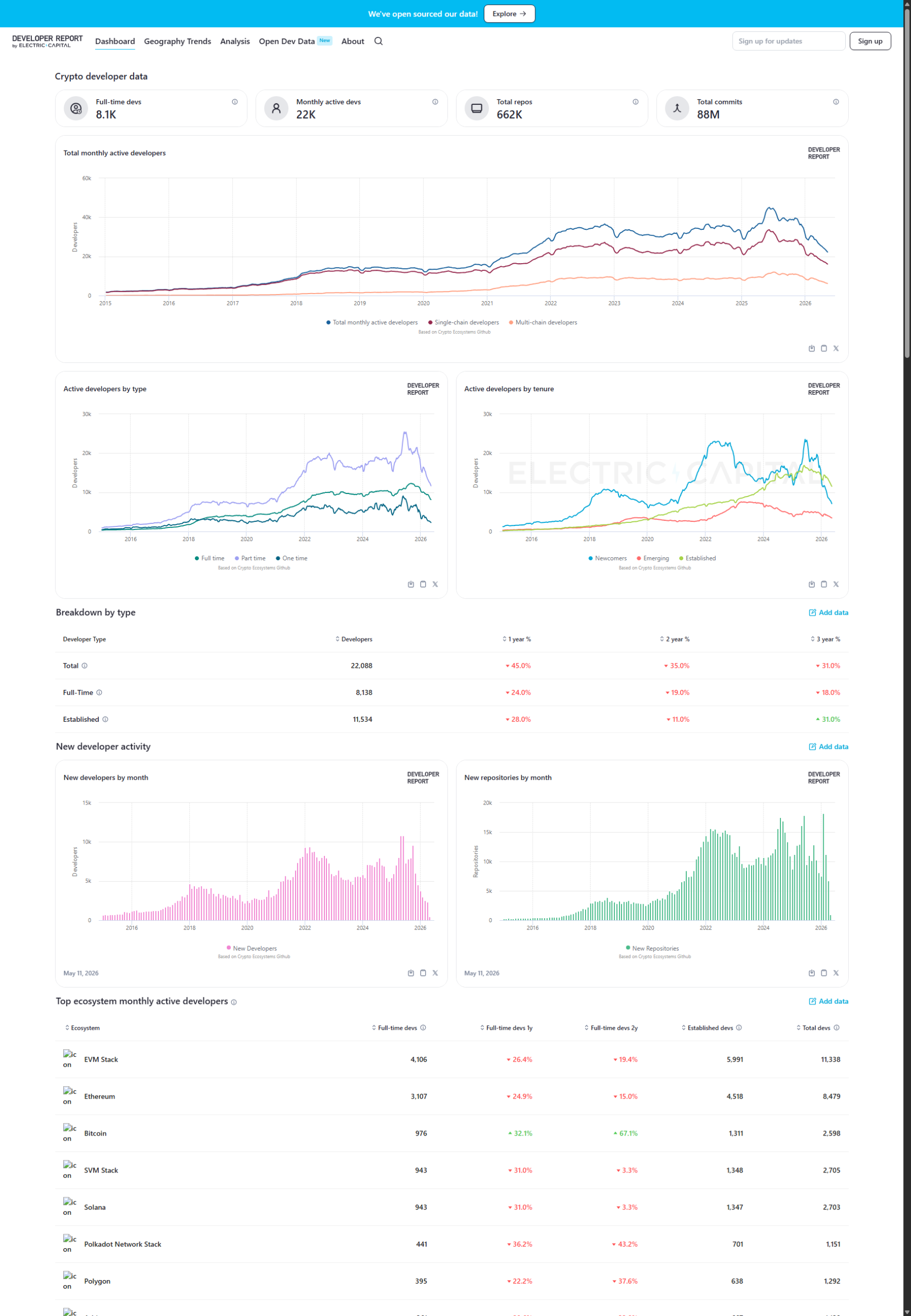Open the About nav item
Screen dimensions: 911x1316
click(353, 41)
